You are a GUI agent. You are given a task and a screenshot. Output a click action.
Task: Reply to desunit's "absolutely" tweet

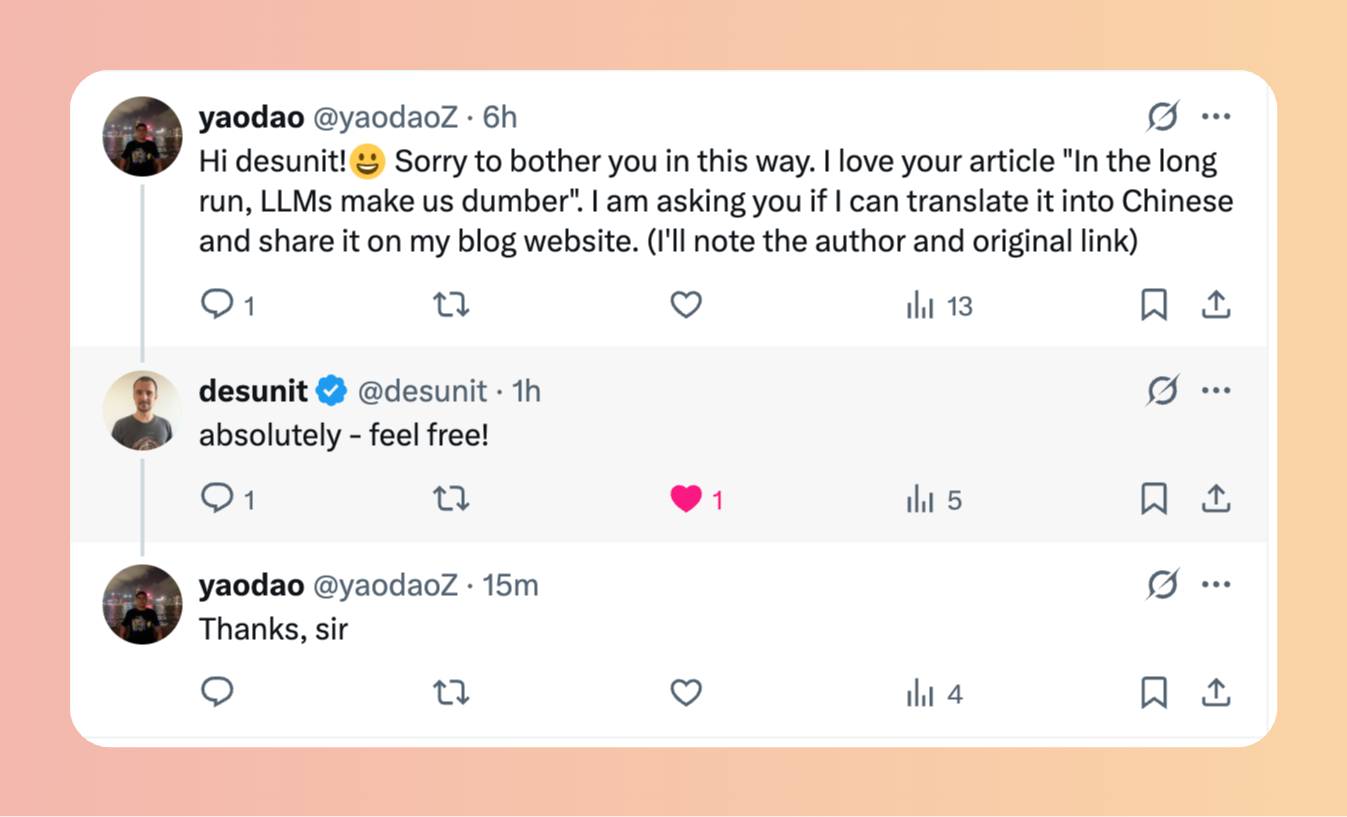pyautogui.click(x=217, y=498)
